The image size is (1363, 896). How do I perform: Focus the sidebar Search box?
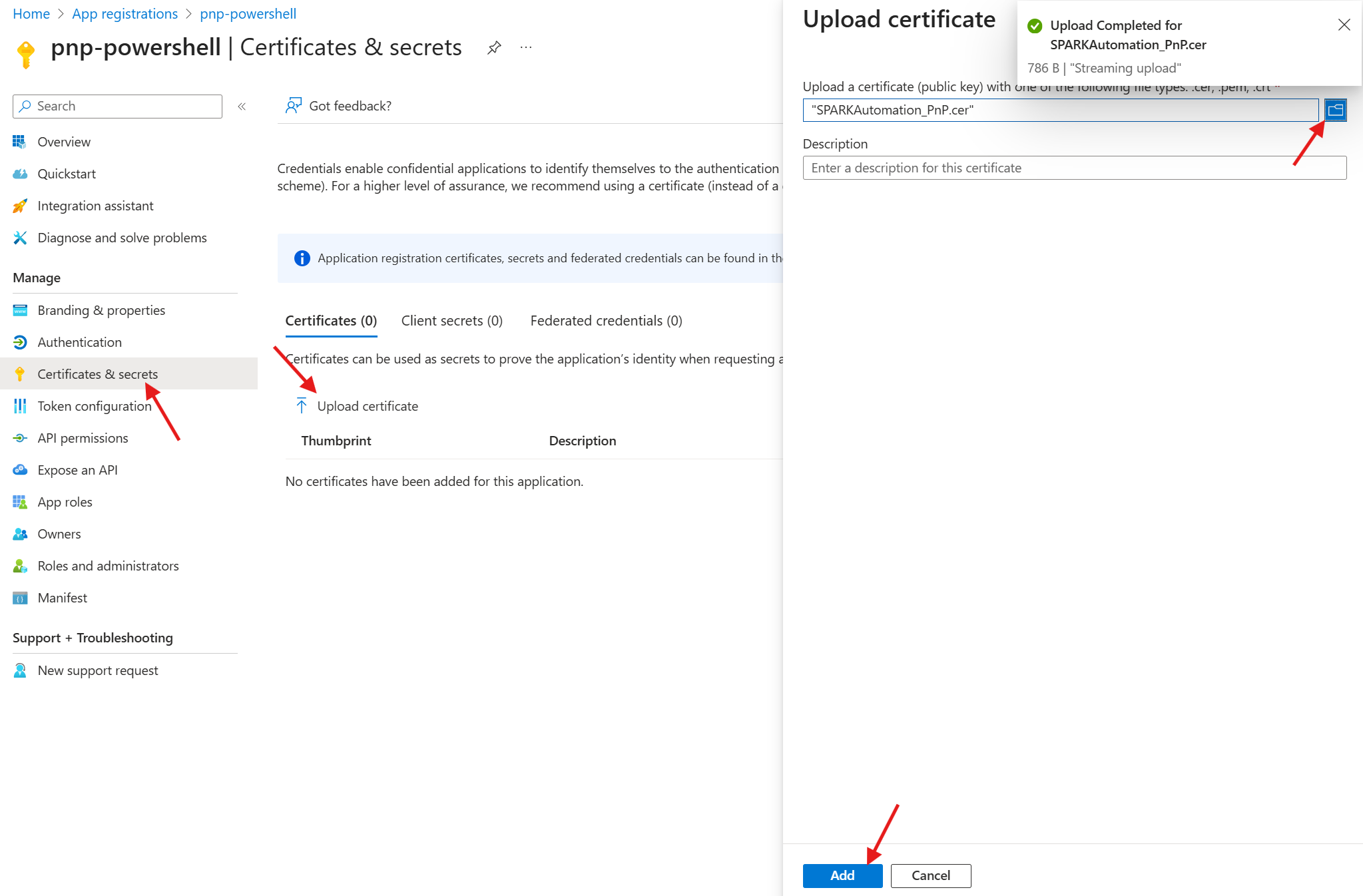[x=117, y=107]
